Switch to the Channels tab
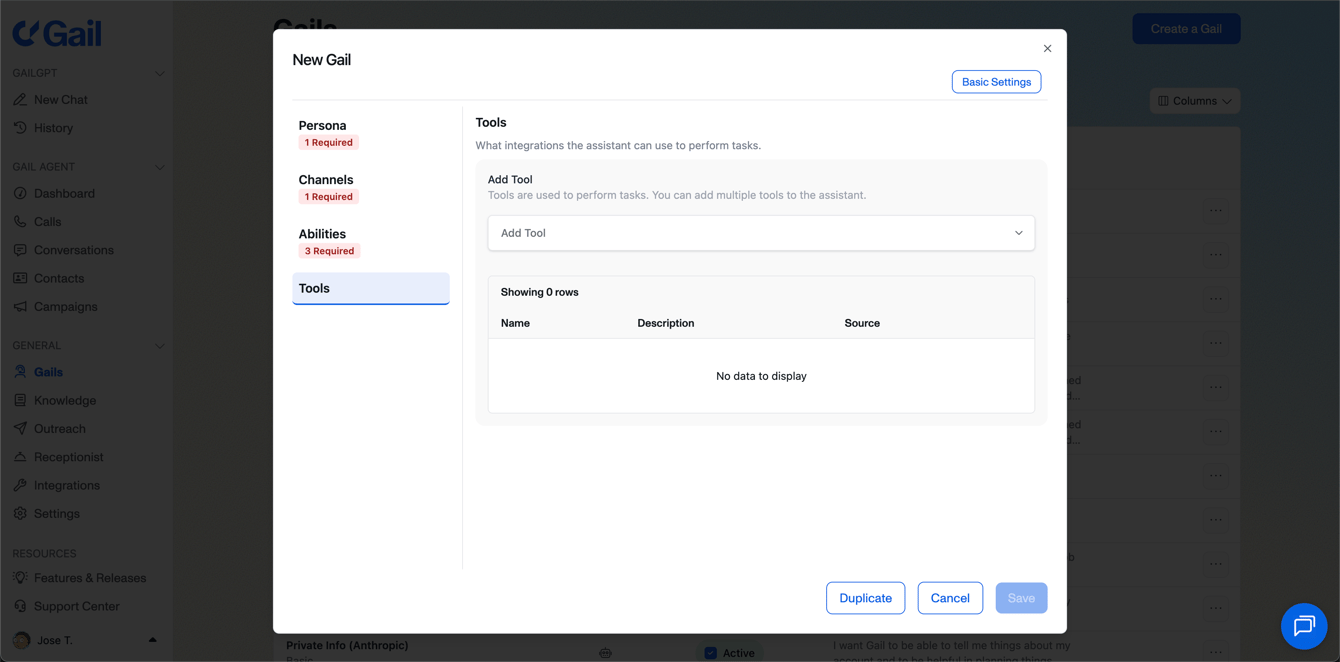The image size is (1340, 662). coord(371,187)
